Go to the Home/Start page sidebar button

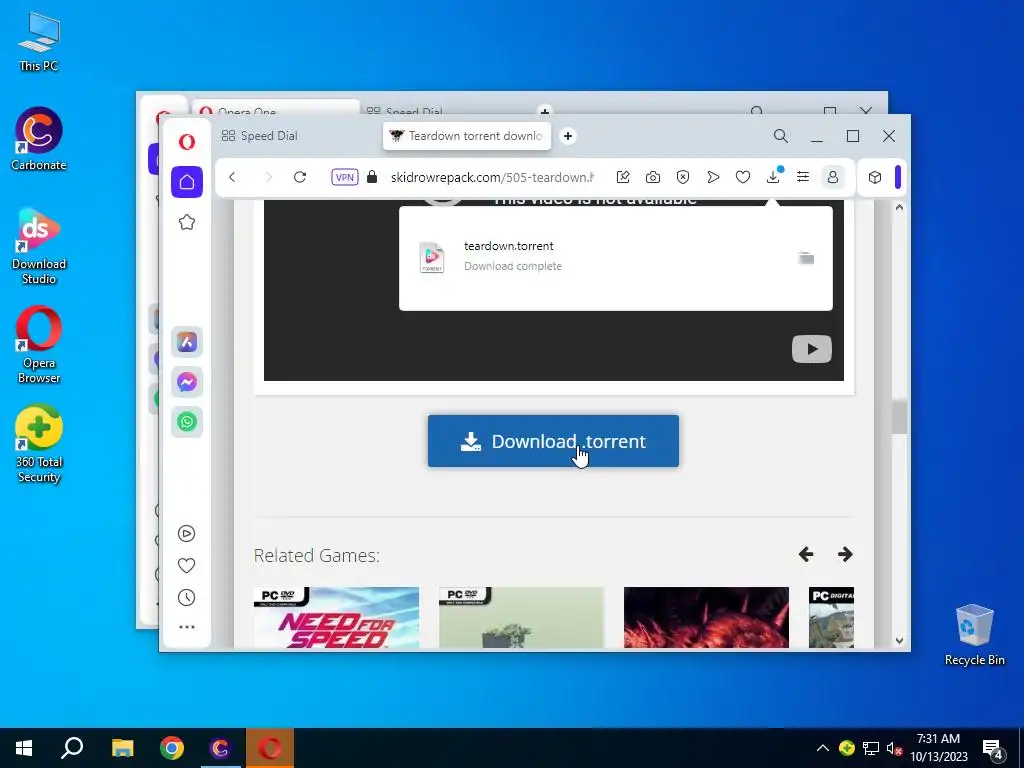(x=187, y=182)
